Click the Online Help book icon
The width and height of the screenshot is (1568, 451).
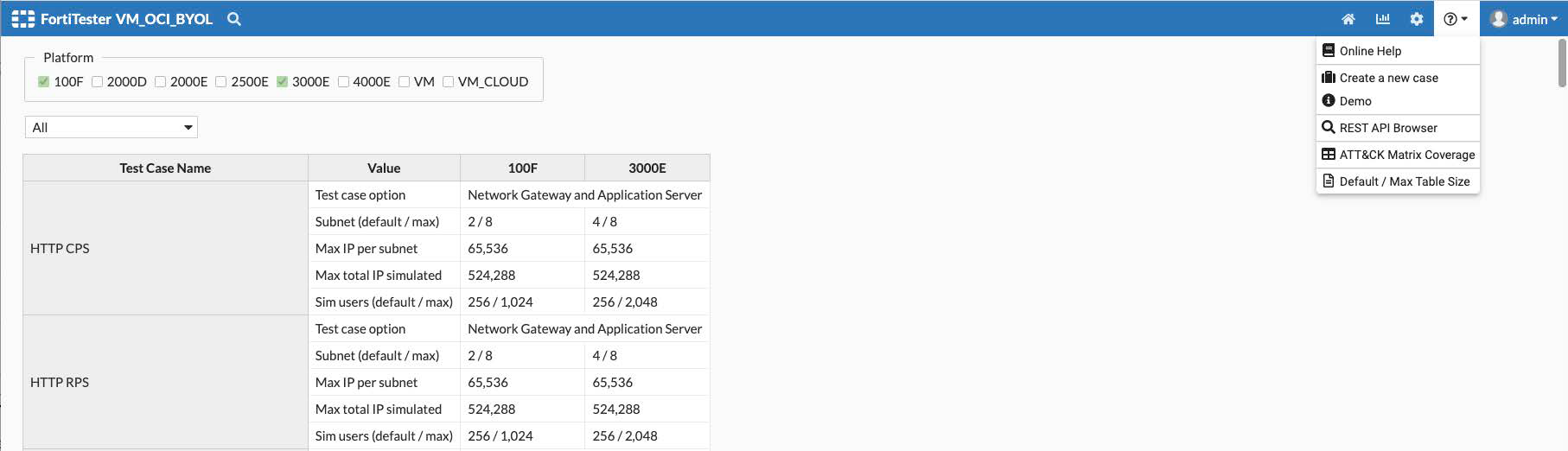(1329, 51)
